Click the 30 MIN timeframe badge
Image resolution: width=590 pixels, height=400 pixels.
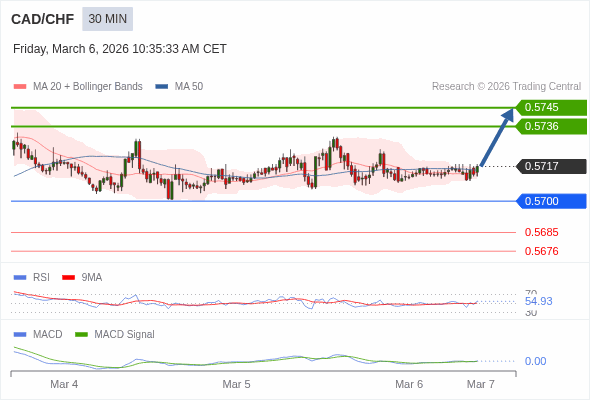coord(108,19)
